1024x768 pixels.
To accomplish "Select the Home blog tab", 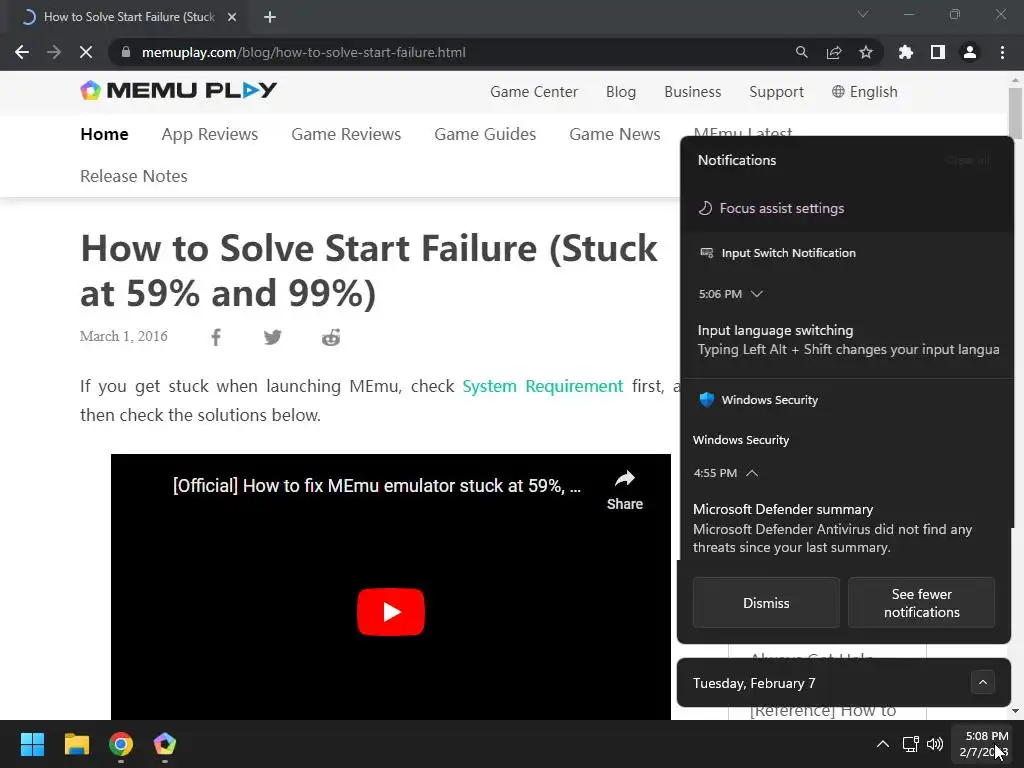I will pos(104,134).
